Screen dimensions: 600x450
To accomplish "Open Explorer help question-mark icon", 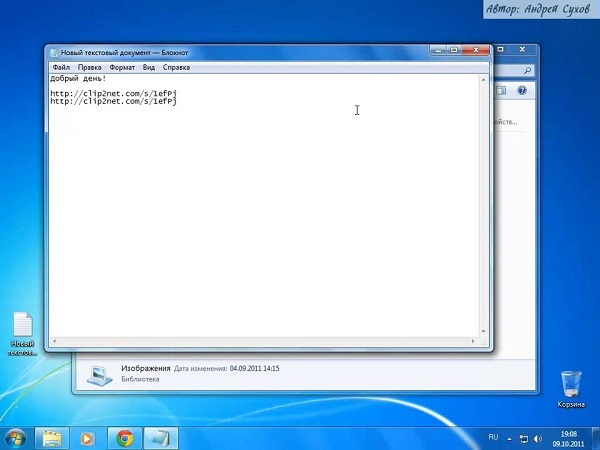I will click(522, 90).
